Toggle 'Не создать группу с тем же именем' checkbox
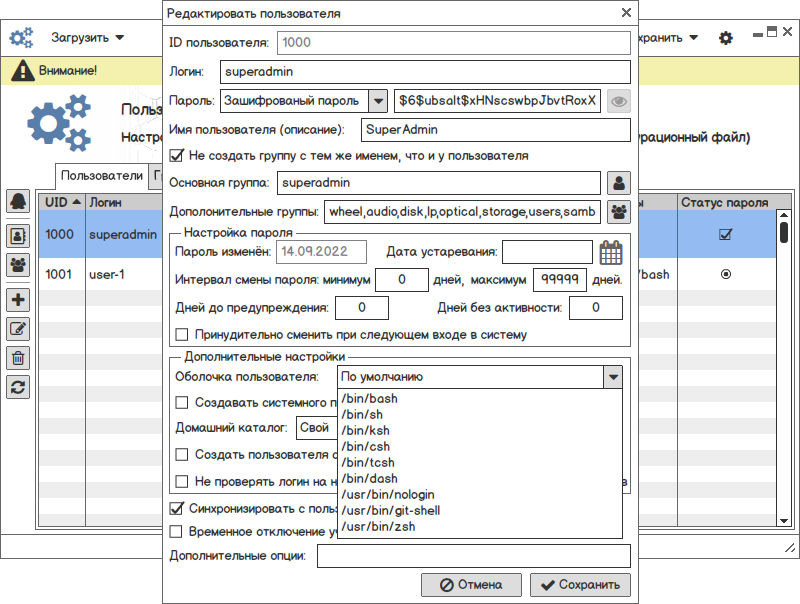800x604 pixels. tap(176, 156)
